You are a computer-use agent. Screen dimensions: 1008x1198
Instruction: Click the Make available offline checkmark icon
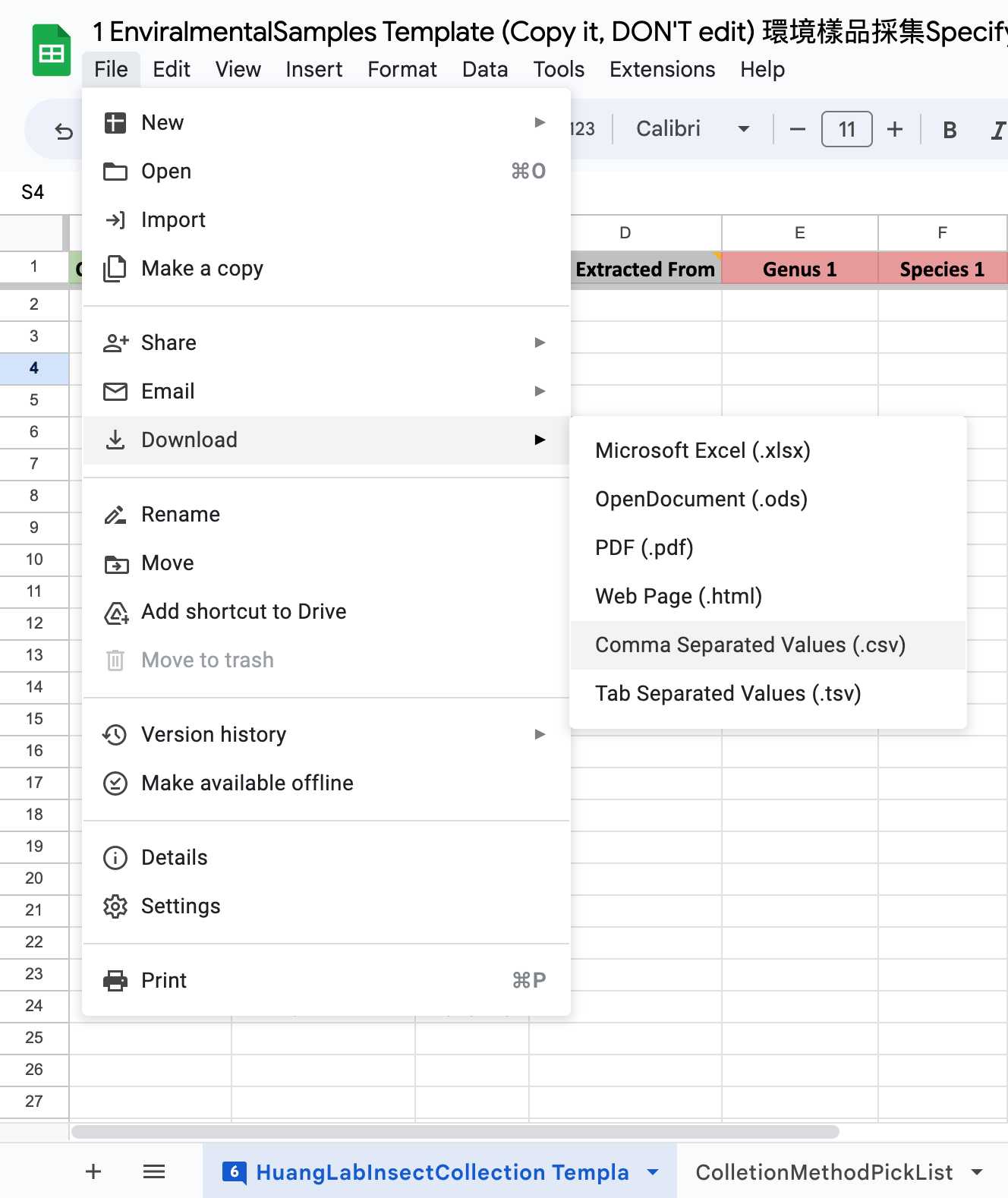pyautogui.click(x=115, y=783)
